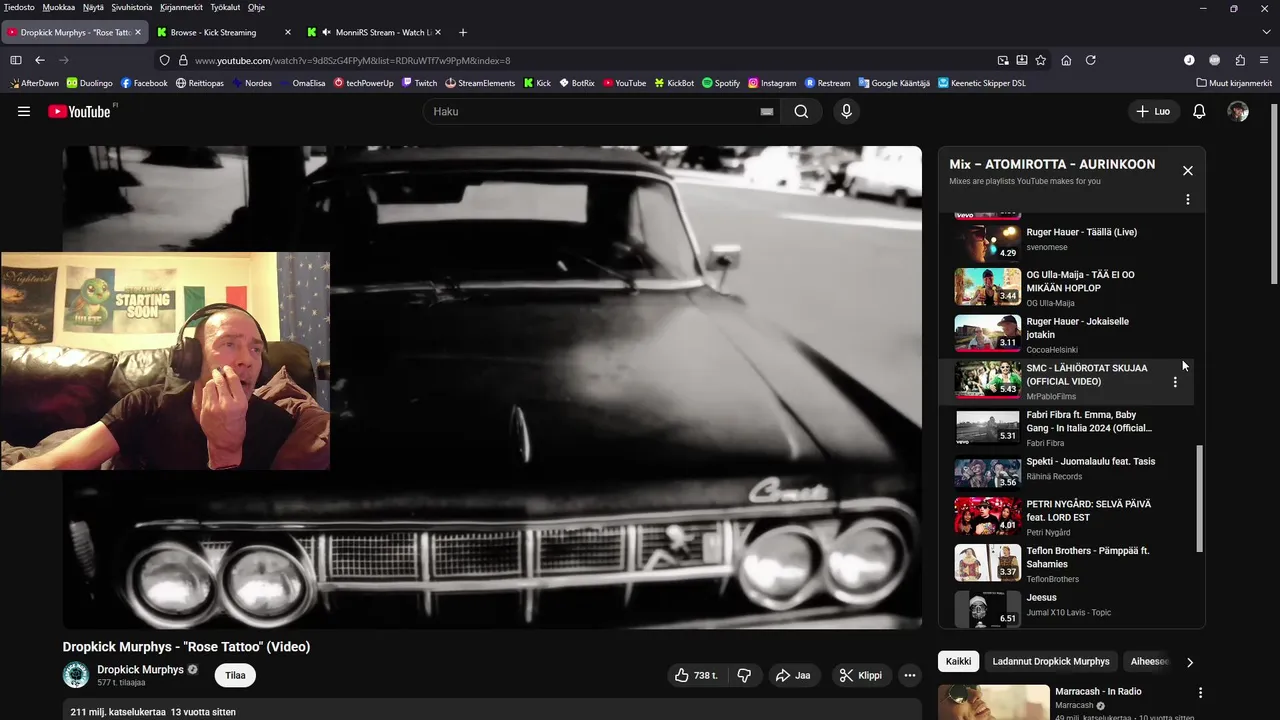Mute the MonniRS Stream tab audio
The height and width of the screenshot is (720, 1280).
326,32
